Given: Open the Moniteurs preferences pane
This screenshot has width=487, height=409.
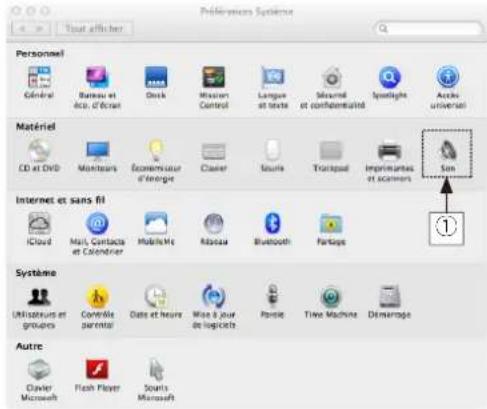Looking at the screenshot, I should (97, 155).
